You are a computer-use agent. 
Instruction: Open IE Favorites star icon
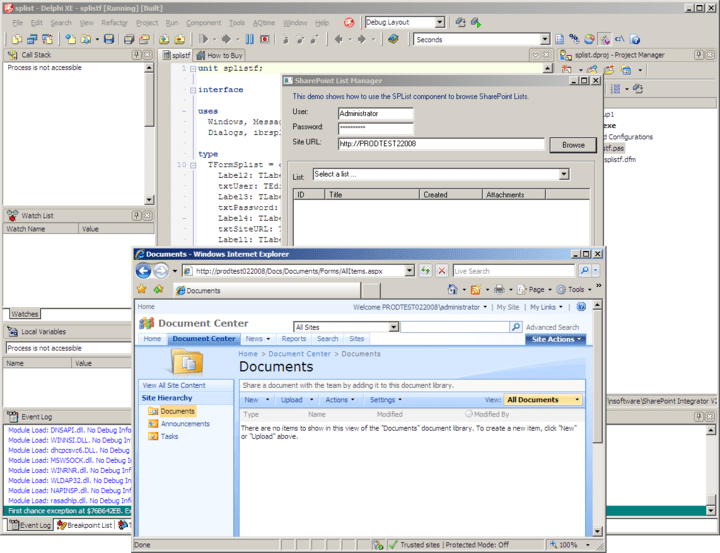point(143,290)
